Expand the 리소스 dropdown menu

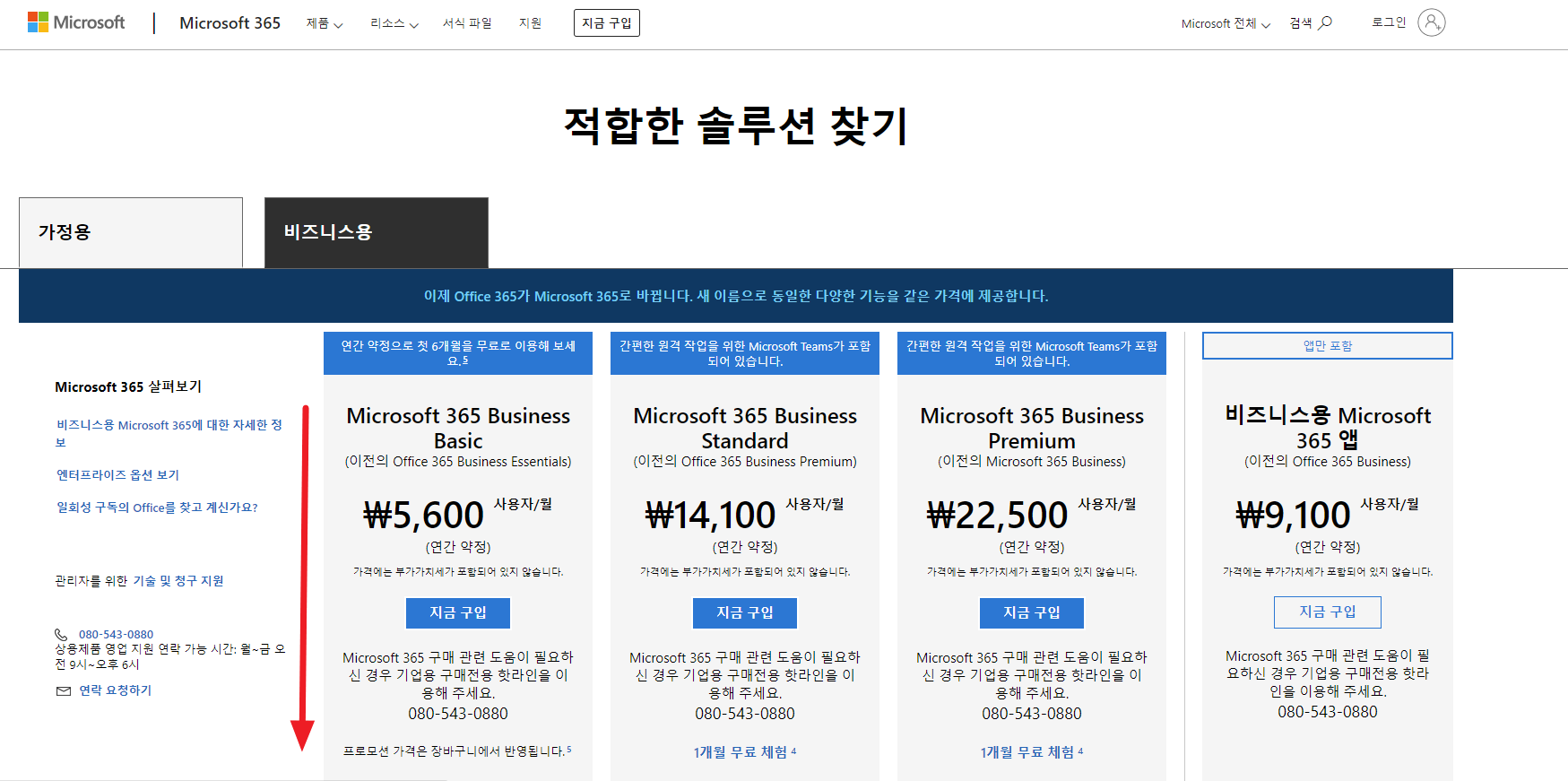(x=394, y=23)
